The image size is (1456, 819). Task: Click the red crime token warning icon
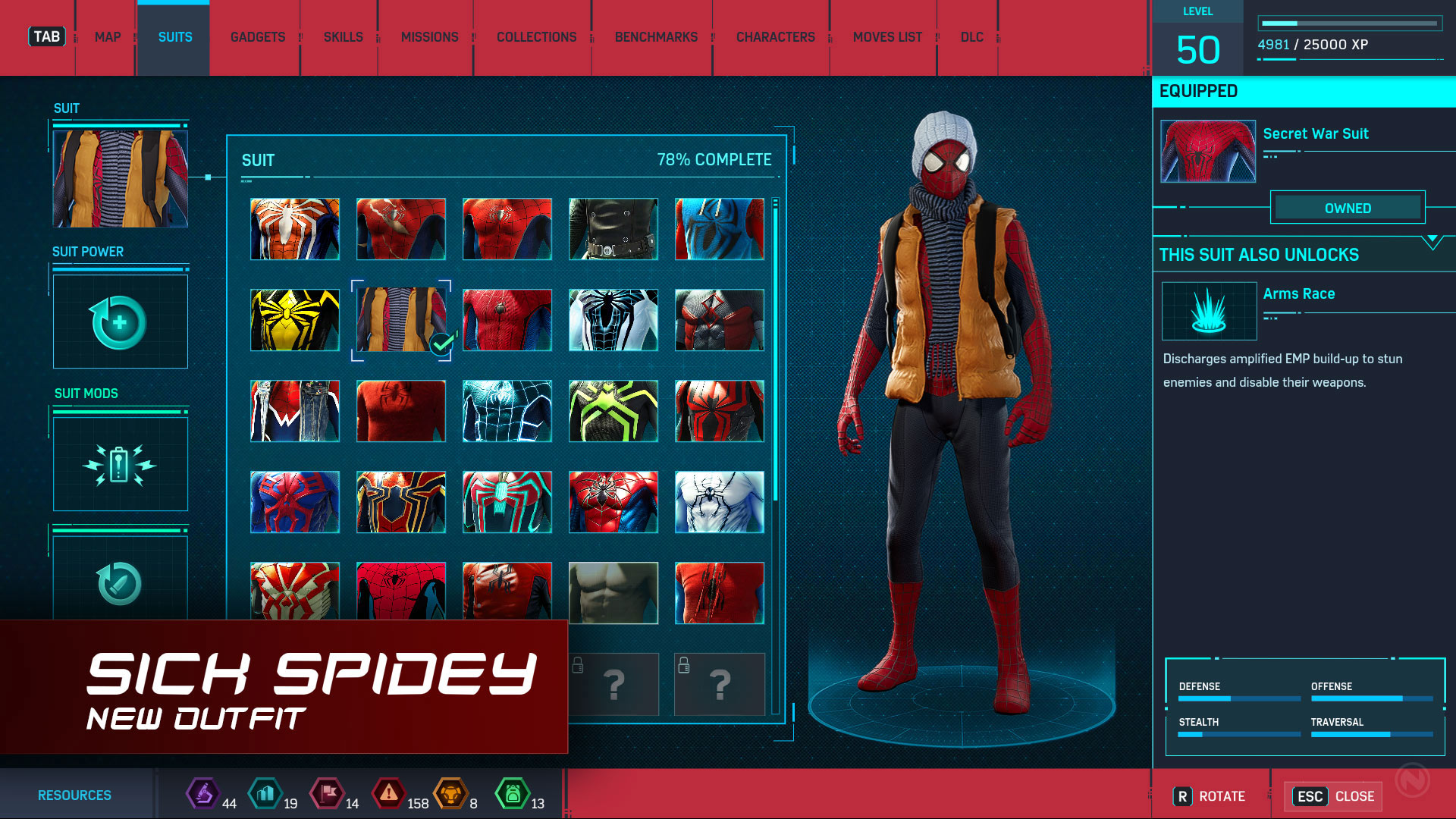[x=389, y=794]
